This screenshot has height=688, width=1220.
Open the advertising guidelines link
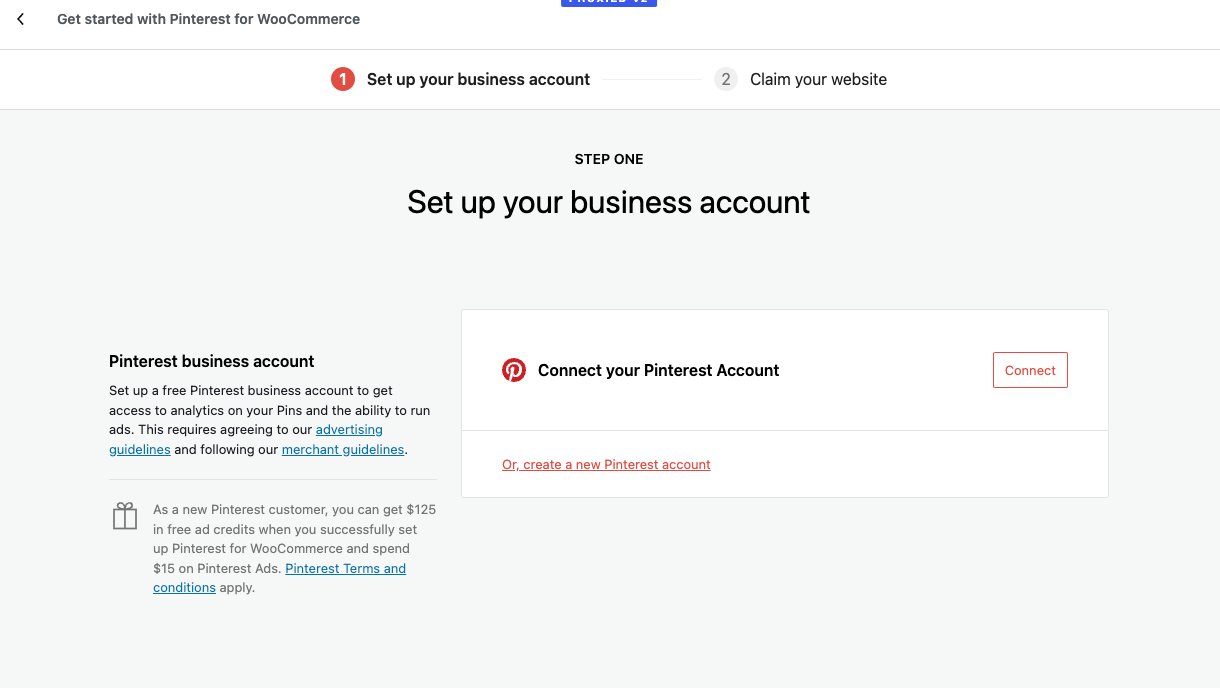(x=349, y=429)
